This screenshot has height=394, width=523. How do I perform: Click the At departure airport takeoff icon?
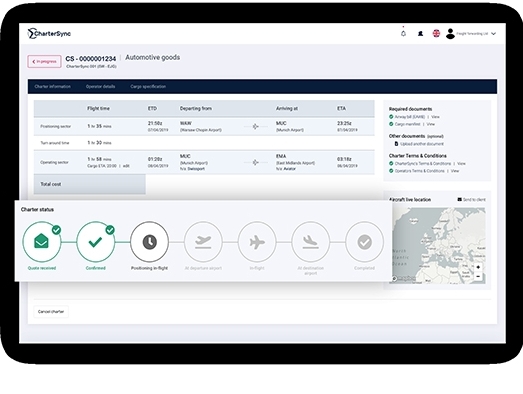(203, 242)
